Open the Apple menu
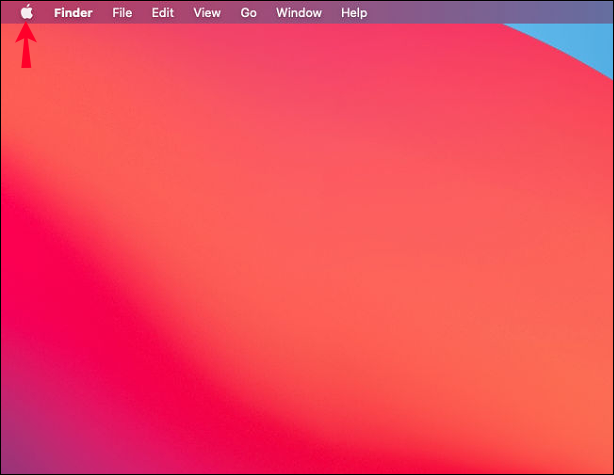The height and width of the screenshot is (475, 614). (27, 12)
